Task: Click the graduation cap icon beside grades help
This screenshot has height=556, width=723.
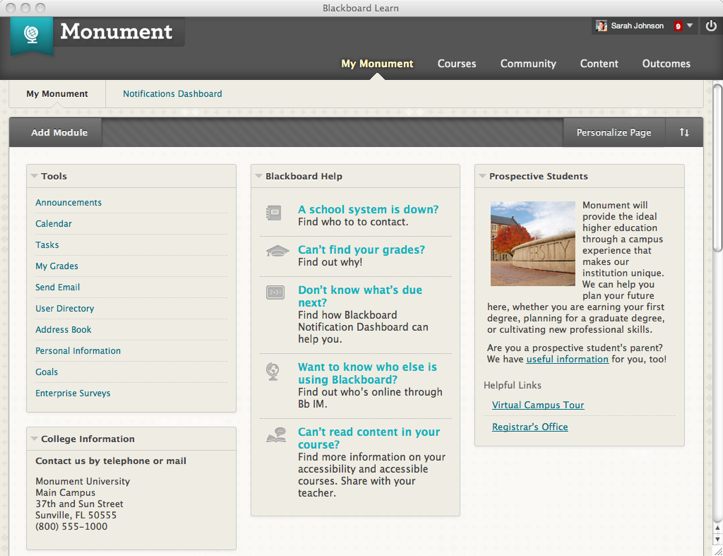Action: (278, 251)
